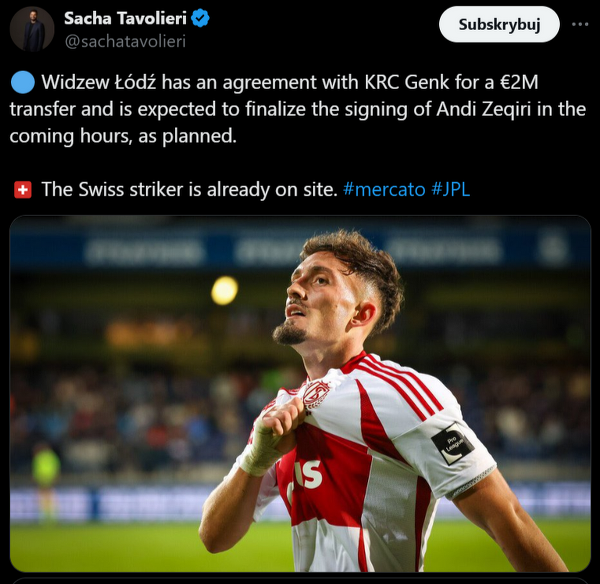600x584 pixels.
Task: Click the blue circle emoji
Action: pos(23,82)
